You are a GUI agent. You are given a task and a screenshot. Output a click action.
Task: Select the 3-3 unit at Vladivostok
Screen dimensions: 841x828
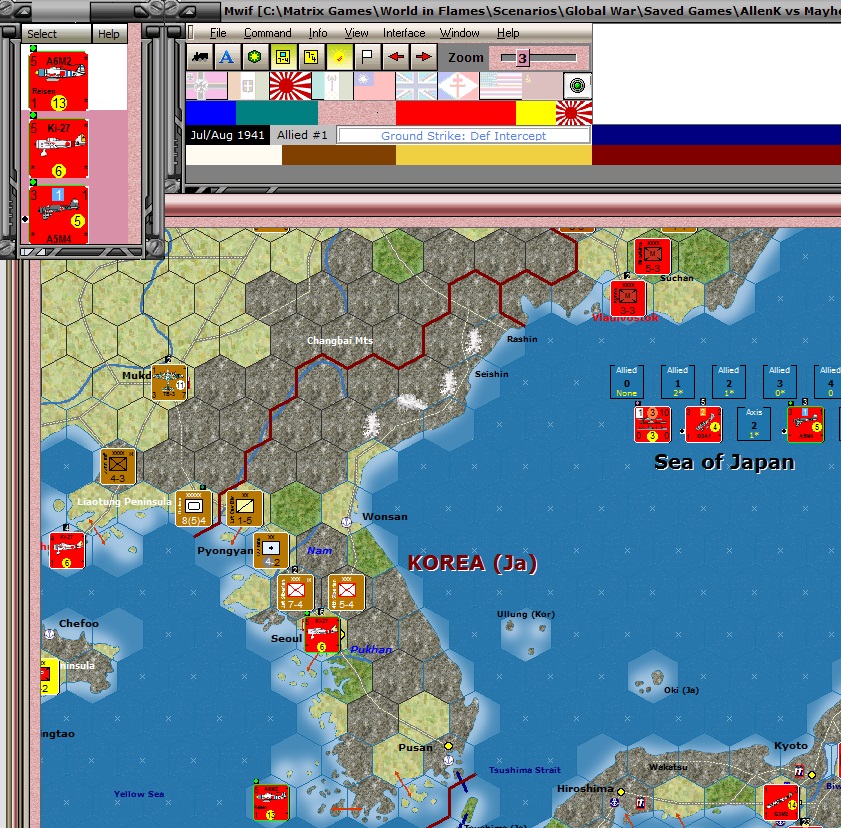[x=628, y=299]
